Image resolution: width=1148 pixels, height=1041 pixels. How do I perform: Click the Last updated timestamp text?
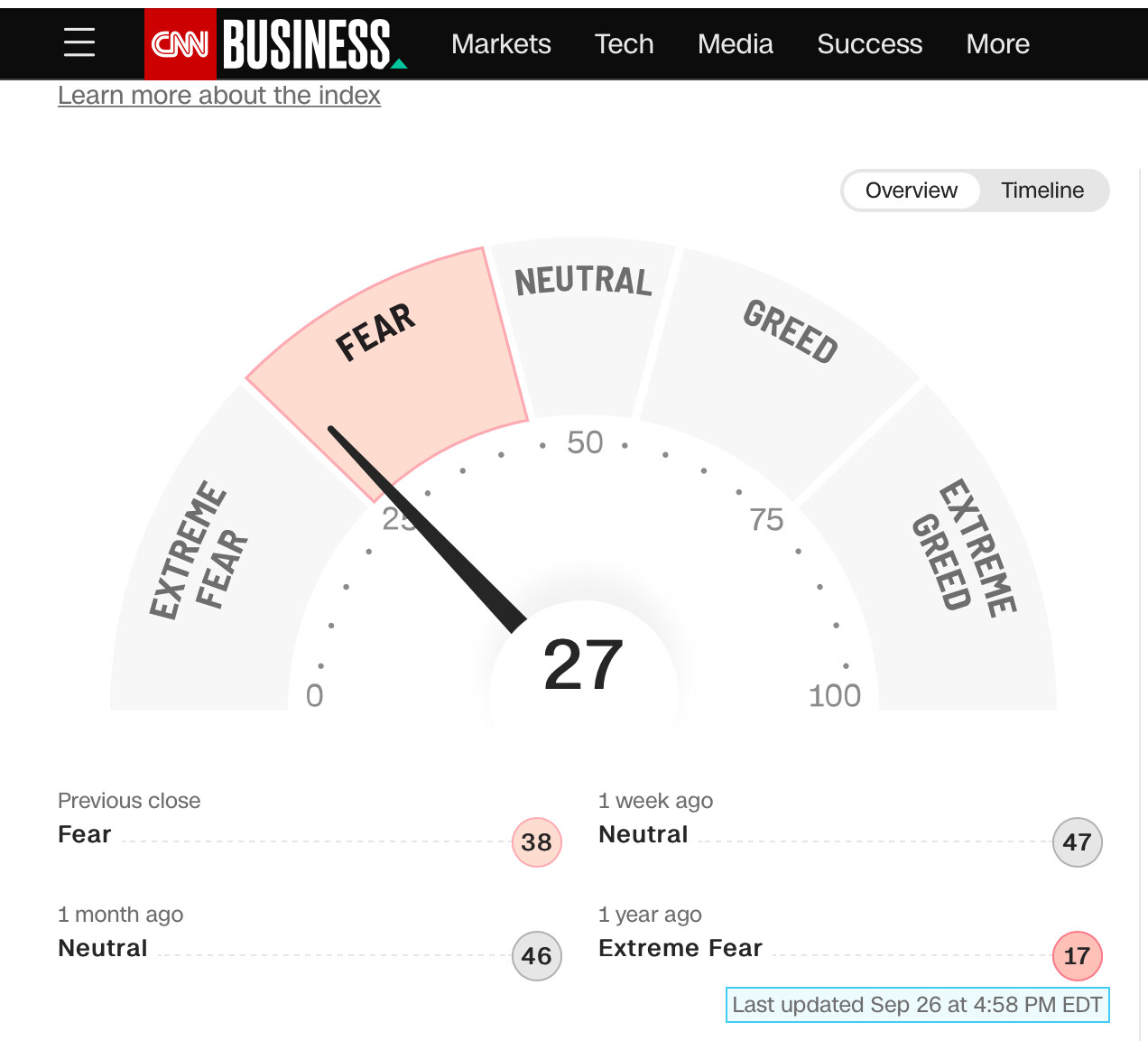(917, 1005)
